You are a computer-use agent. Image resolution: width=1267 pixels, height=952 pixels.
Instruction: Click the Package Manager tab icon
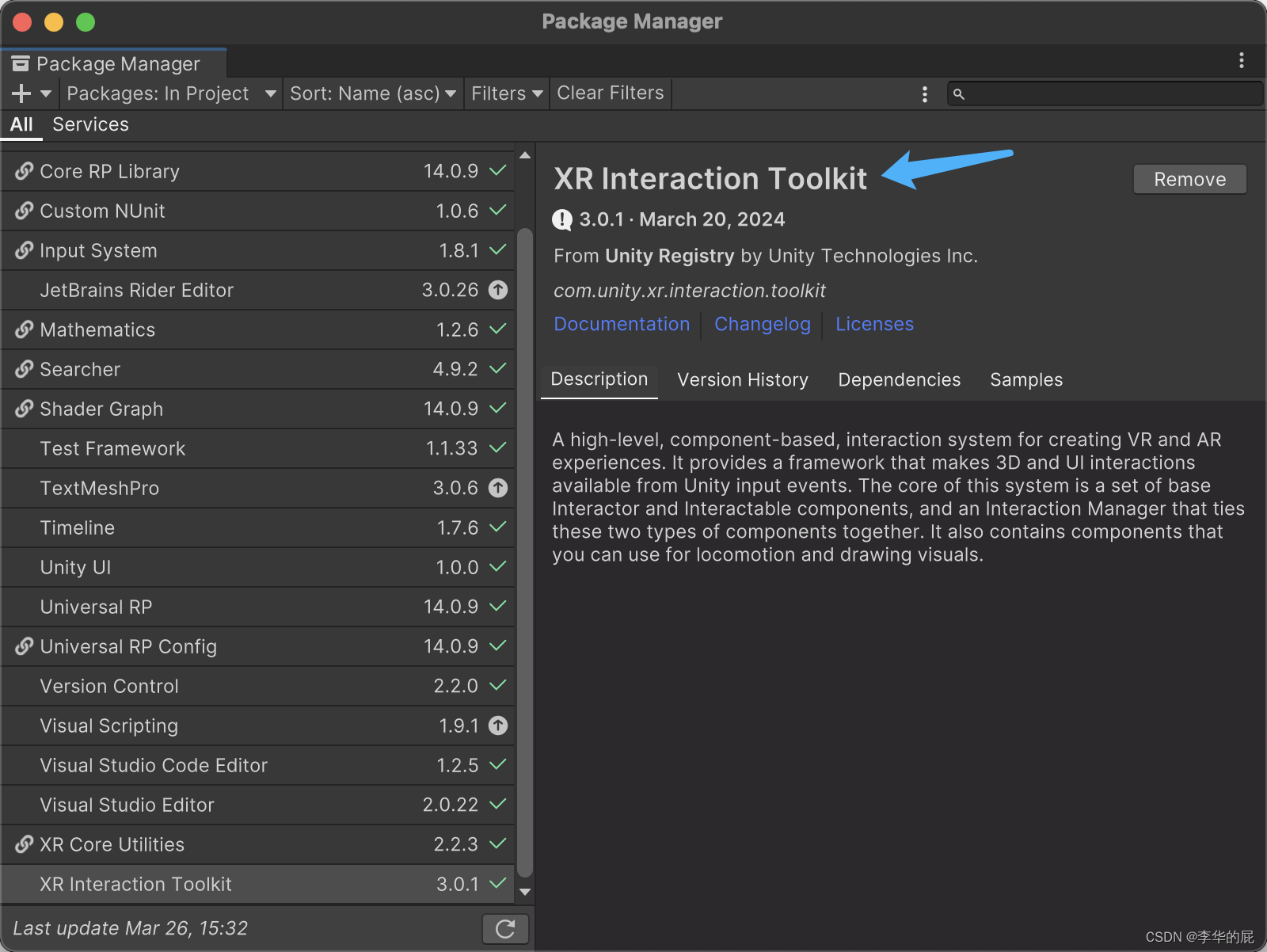coord(21,63)
